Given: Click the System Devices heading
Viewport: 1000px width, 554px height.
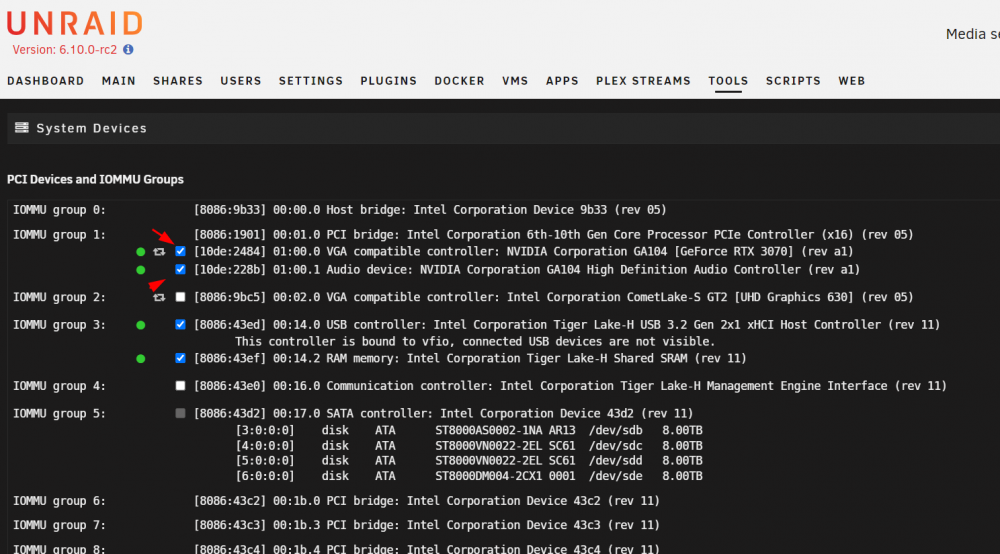Looking at the screenshot, I should (91, 128).
